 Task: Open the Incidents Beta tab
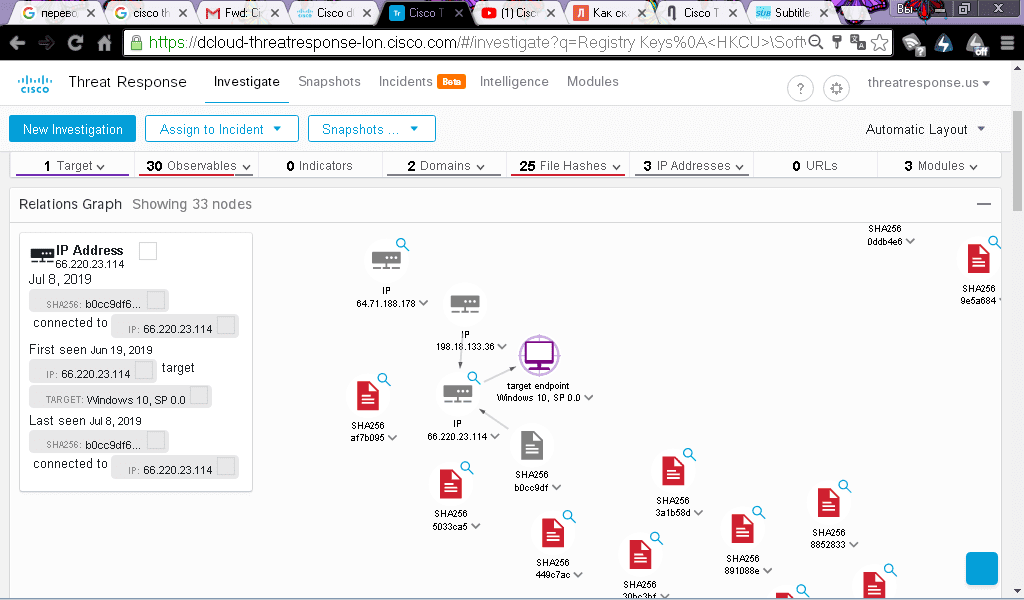point(422,82)
